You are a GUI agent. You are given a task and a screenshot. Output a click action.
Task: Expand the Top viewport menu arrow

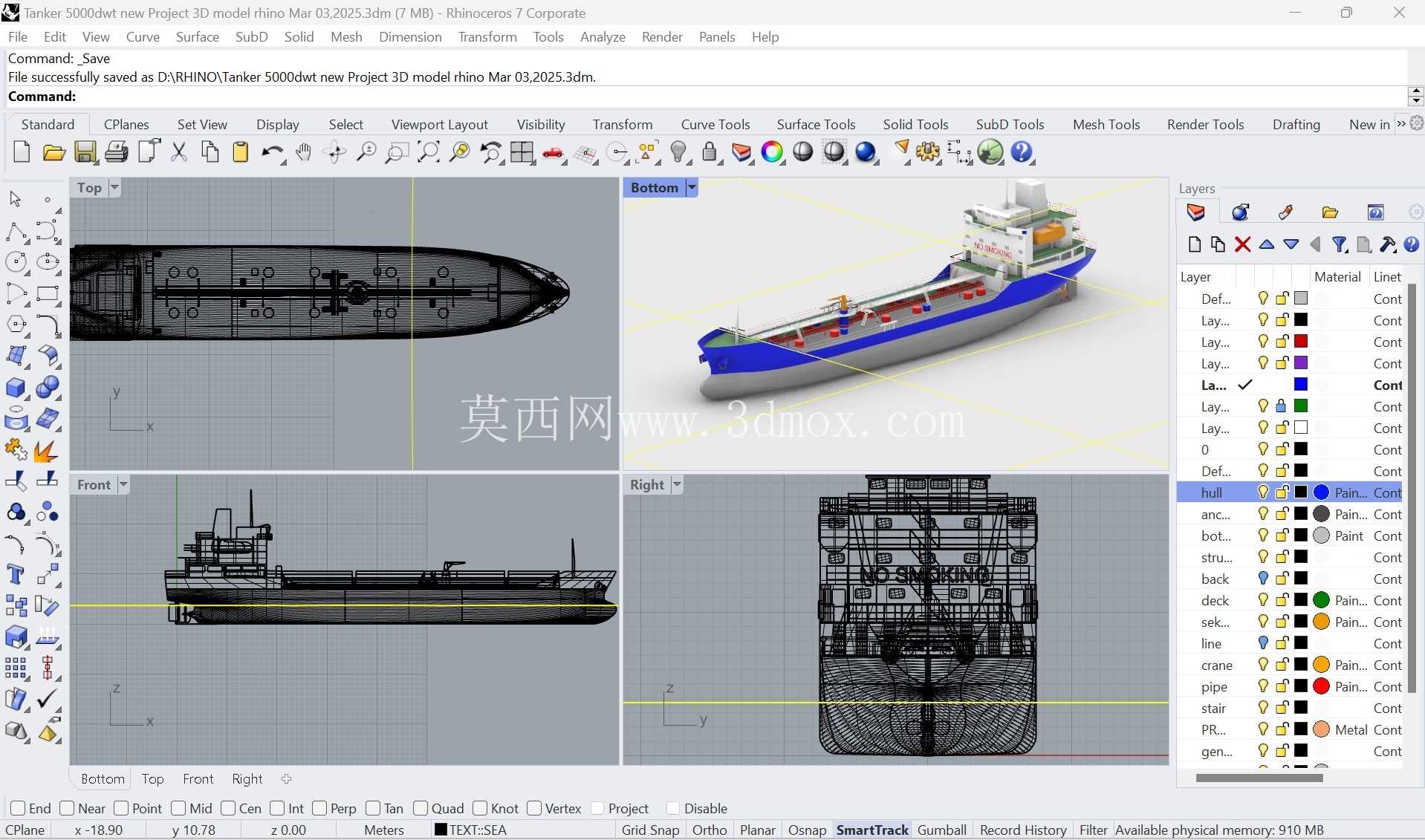click(x=114, y=187)
